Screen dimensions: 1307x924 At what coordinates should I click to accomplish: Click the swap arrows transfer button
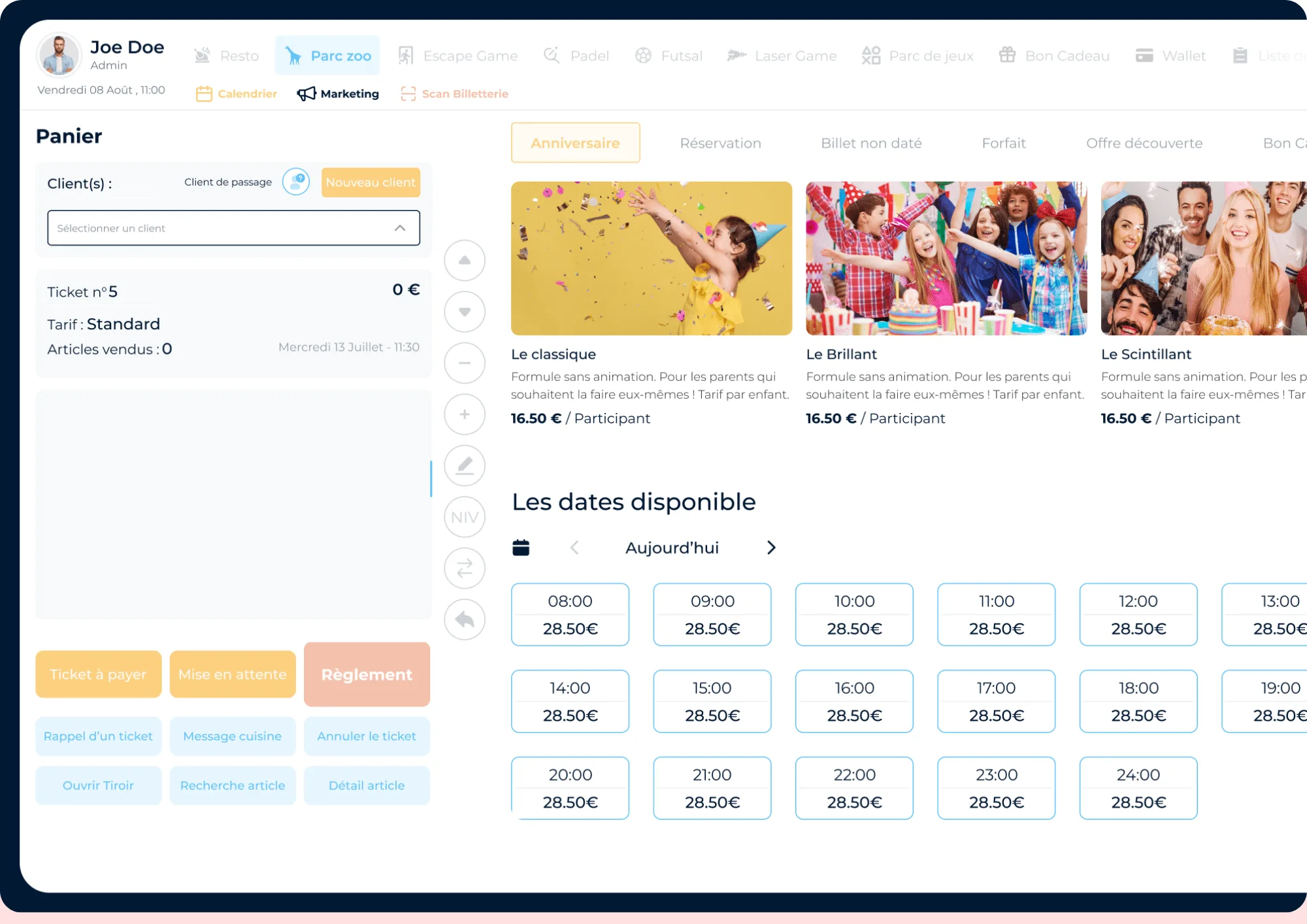[465, 568]
